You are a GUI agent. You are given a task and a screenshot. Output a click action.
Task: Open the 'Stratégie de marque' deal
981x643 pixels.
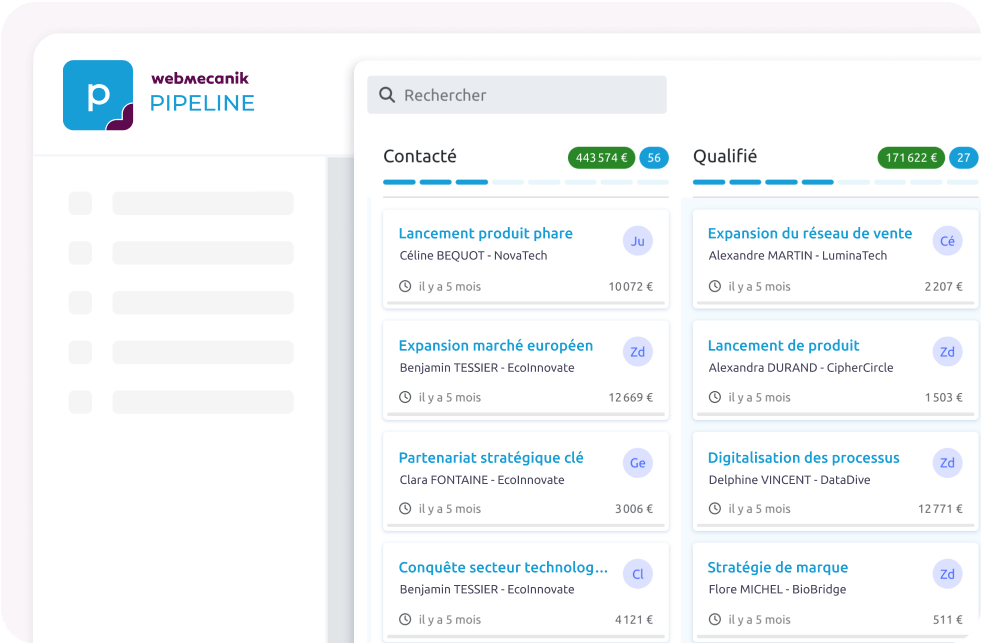pyautogui.click(x=777, y=567)
